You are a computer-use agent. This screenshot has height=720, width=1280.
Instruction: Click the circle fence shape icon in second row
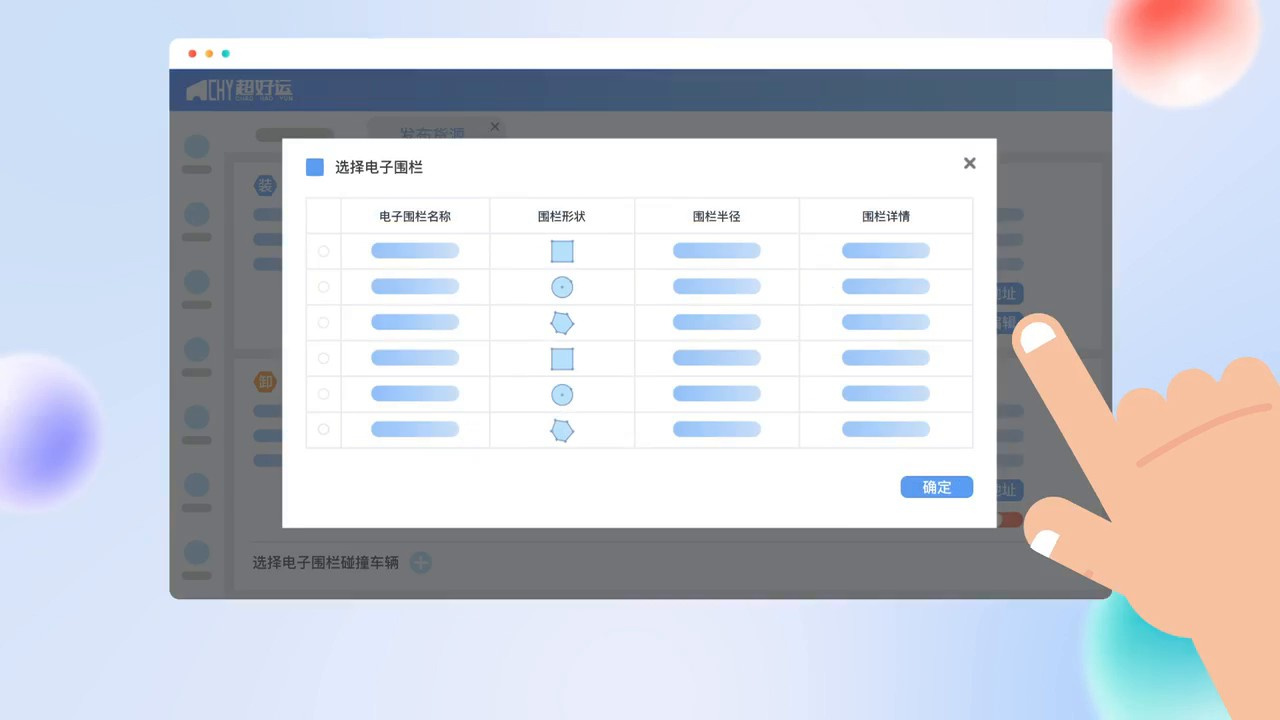[x=562, y=287]
